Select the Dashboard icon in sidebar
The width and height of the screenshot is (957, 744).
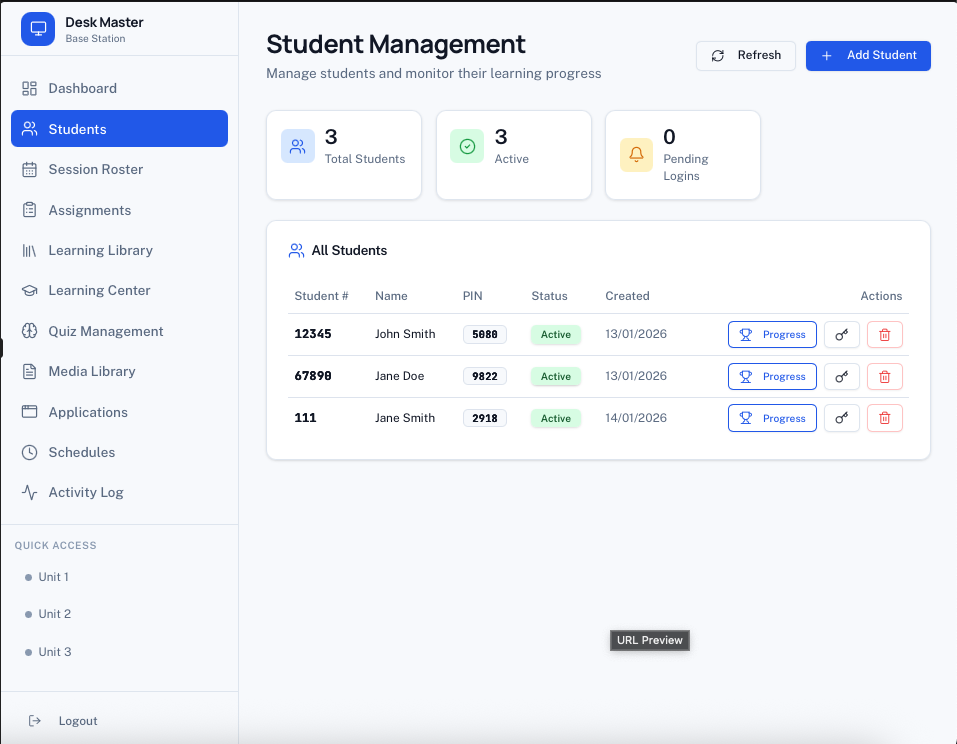coord(31,88)
